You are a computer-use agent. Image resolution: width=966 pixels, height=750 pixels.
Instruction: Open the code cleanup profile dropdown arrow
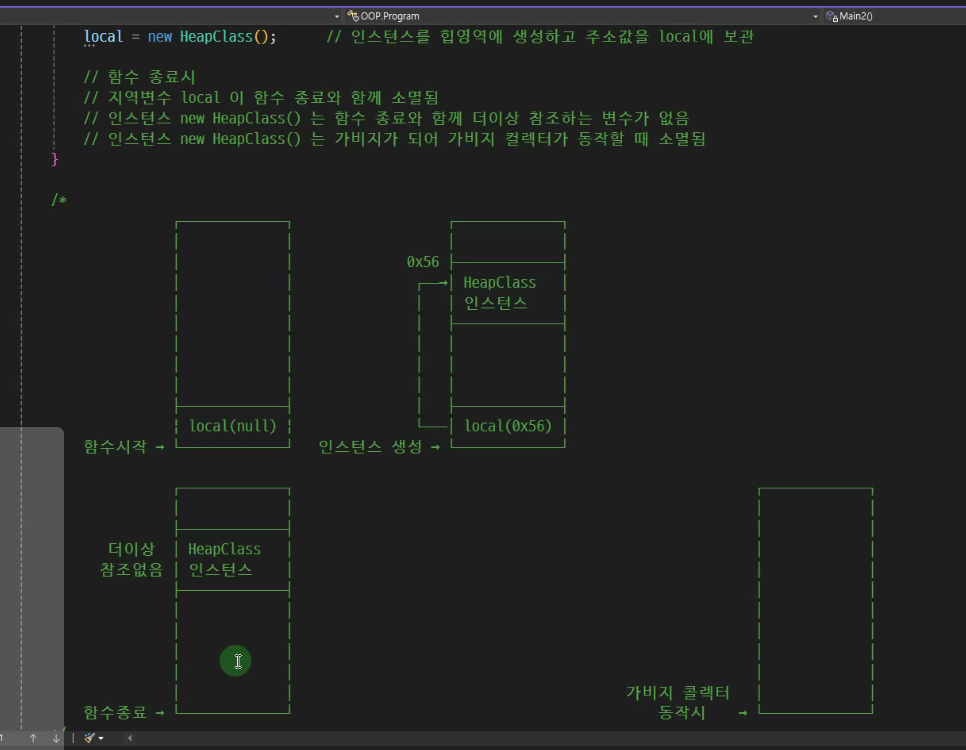click(101, 738)
